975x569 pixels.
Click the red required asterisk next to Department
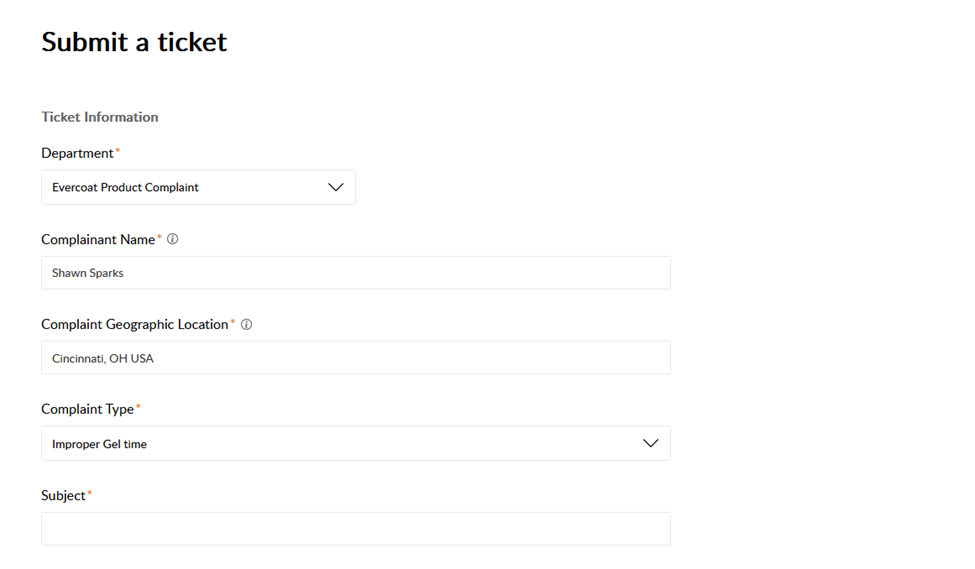118,151
